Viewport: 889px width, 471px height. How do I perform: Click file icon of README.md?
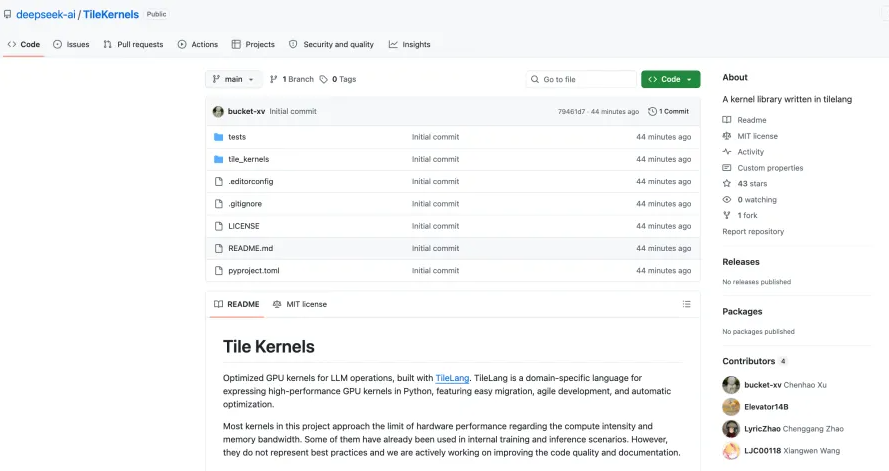pos(219,248)
